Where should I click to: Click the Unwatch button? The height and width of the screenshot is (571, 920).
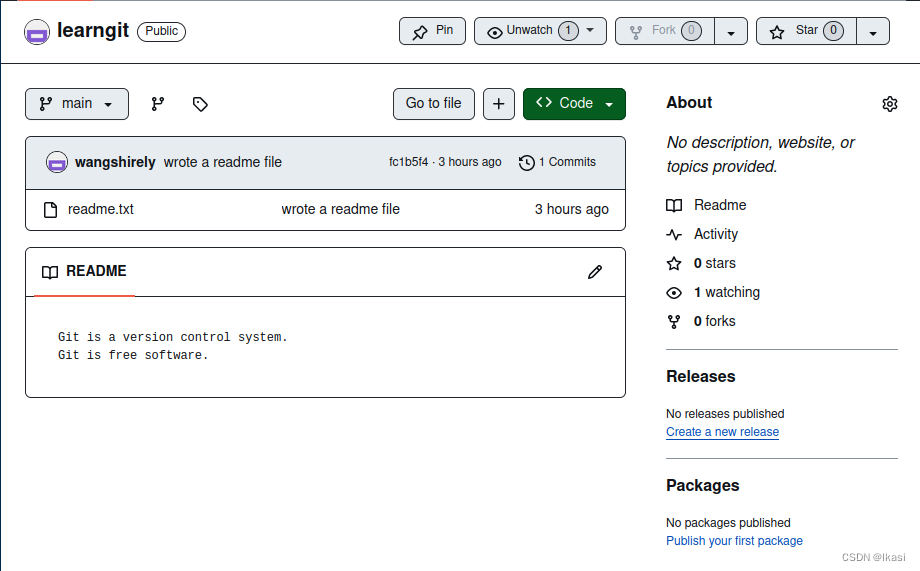pyautogui.click(x=540, y=31)
